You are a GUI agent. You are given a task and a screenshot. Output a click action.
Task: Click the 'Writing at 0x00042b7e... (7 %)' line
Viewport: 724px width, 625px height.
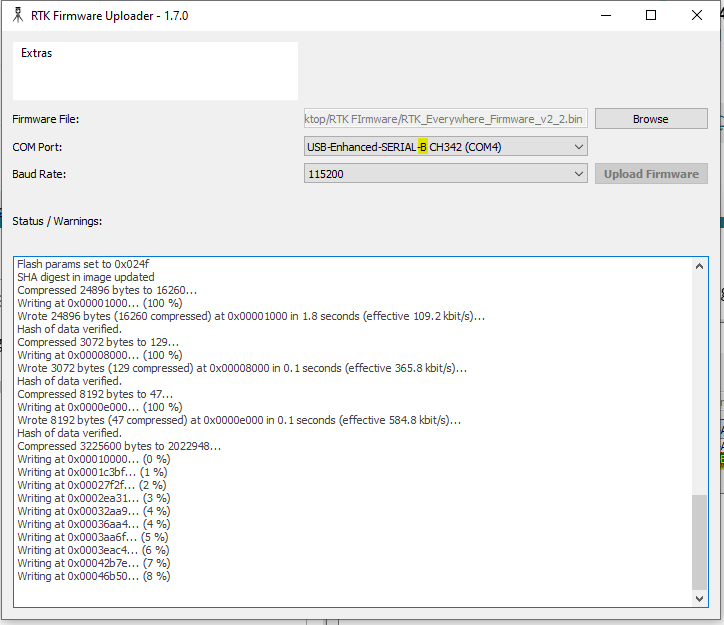click(94, 563)
